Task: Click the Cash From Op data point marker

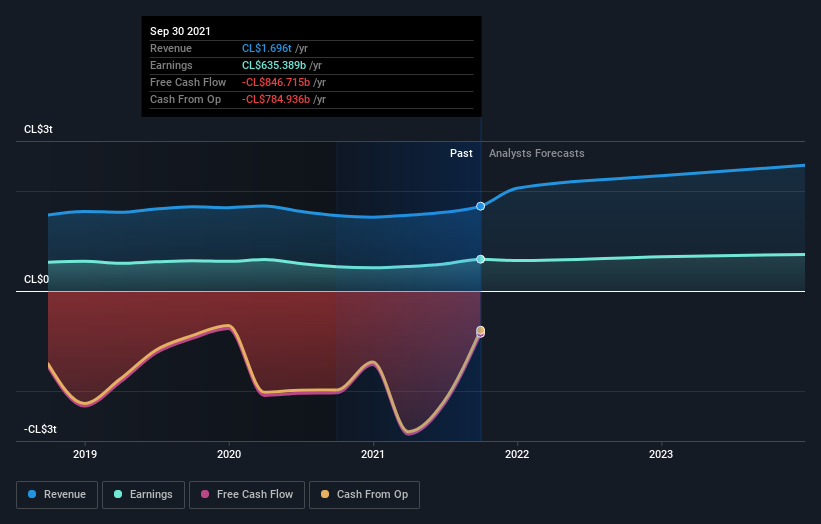Action: pyautogui.click(x=480, y=330)
